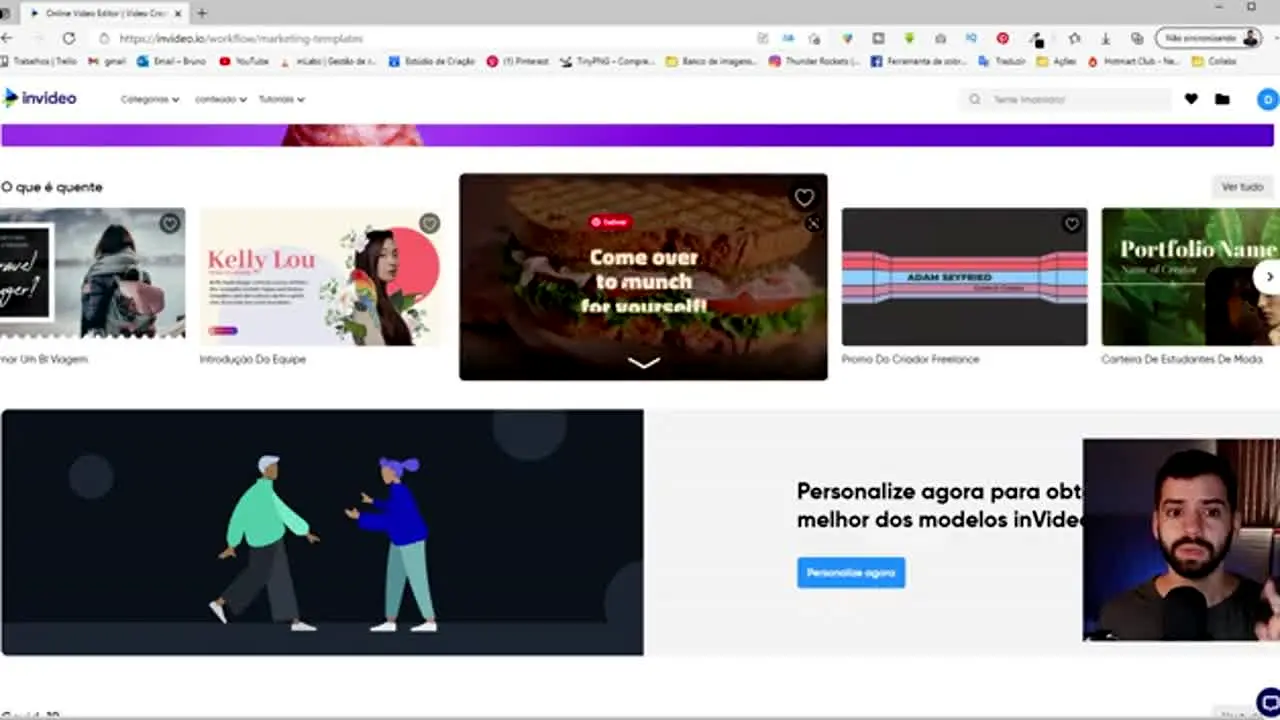Click the Personalize agora button

pos(851,573)
